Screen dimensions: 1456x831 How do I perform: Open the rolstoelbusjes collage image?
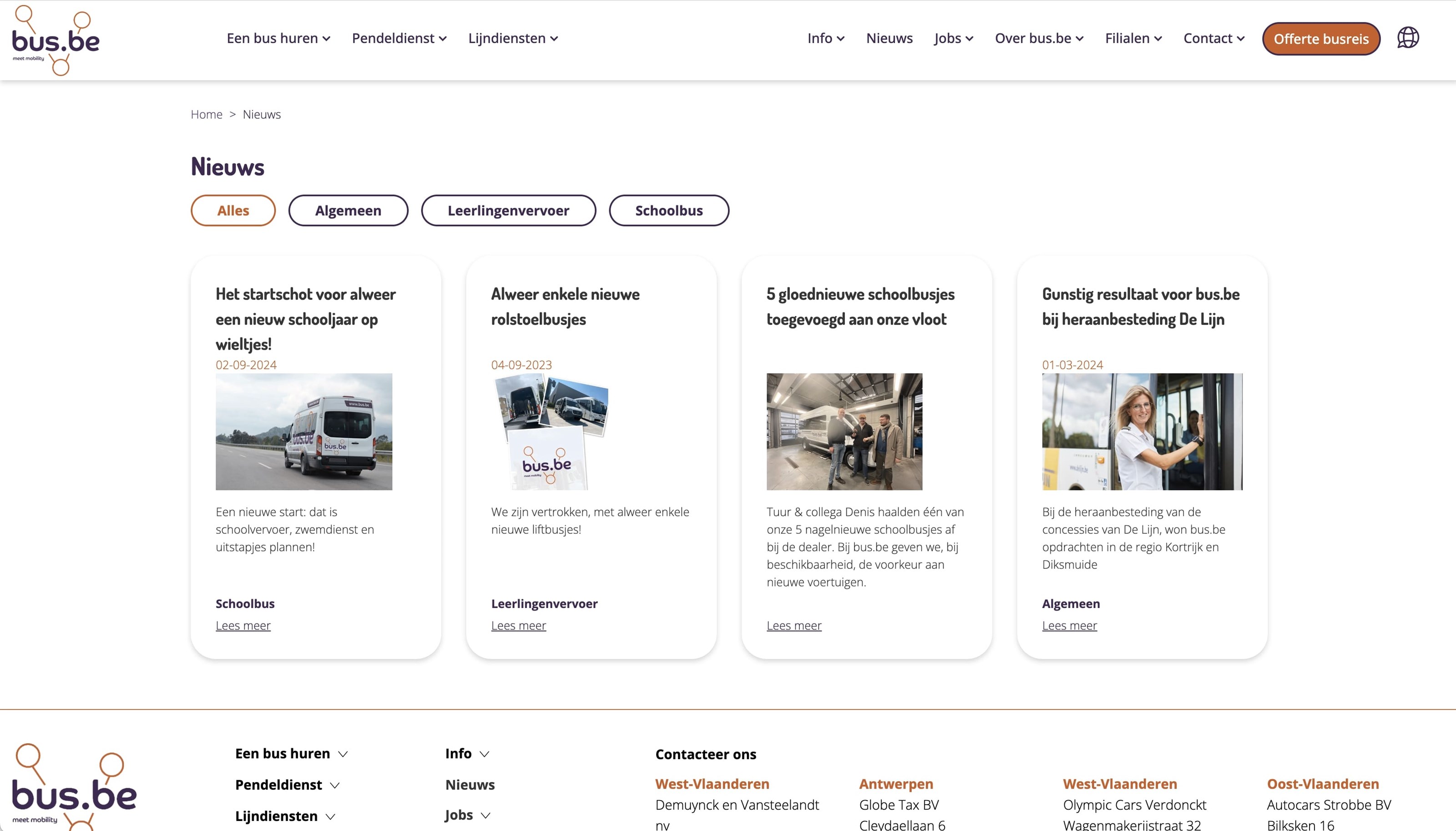(551, 431)
